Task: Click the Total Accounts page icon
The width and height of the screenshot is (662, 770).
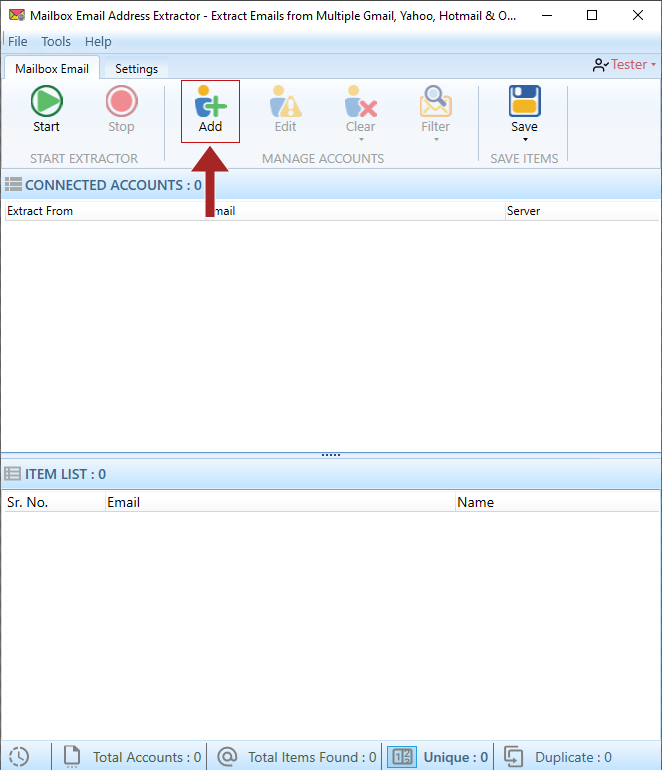Action: [x=72, y=756]
